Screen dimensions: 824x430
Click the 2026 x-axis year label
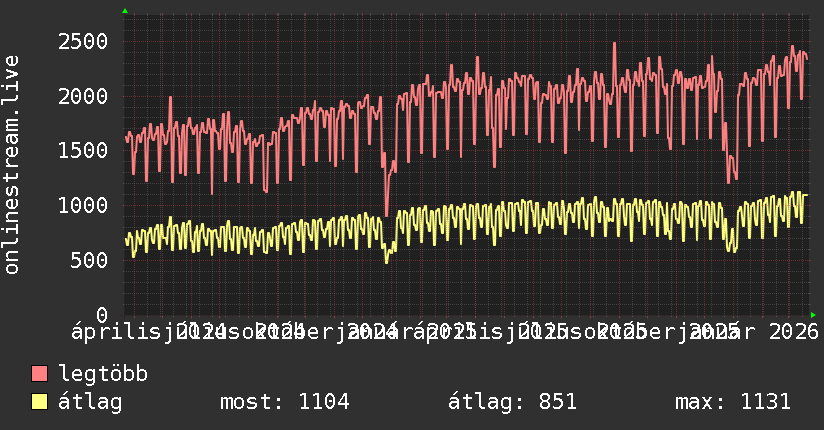pyautogui.click(x=794, y=332)
